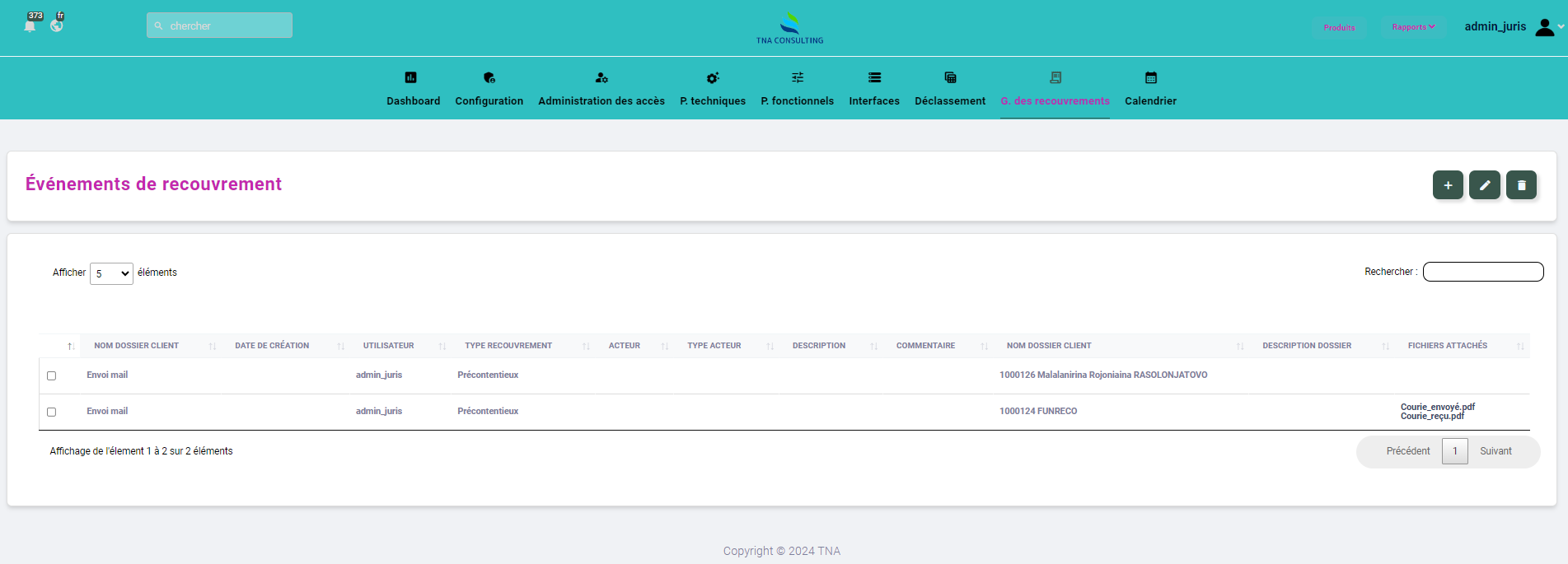Screen dimensions: 1568x564
Task: Open the Déclassement menu icon
Action: coord(949,77)
